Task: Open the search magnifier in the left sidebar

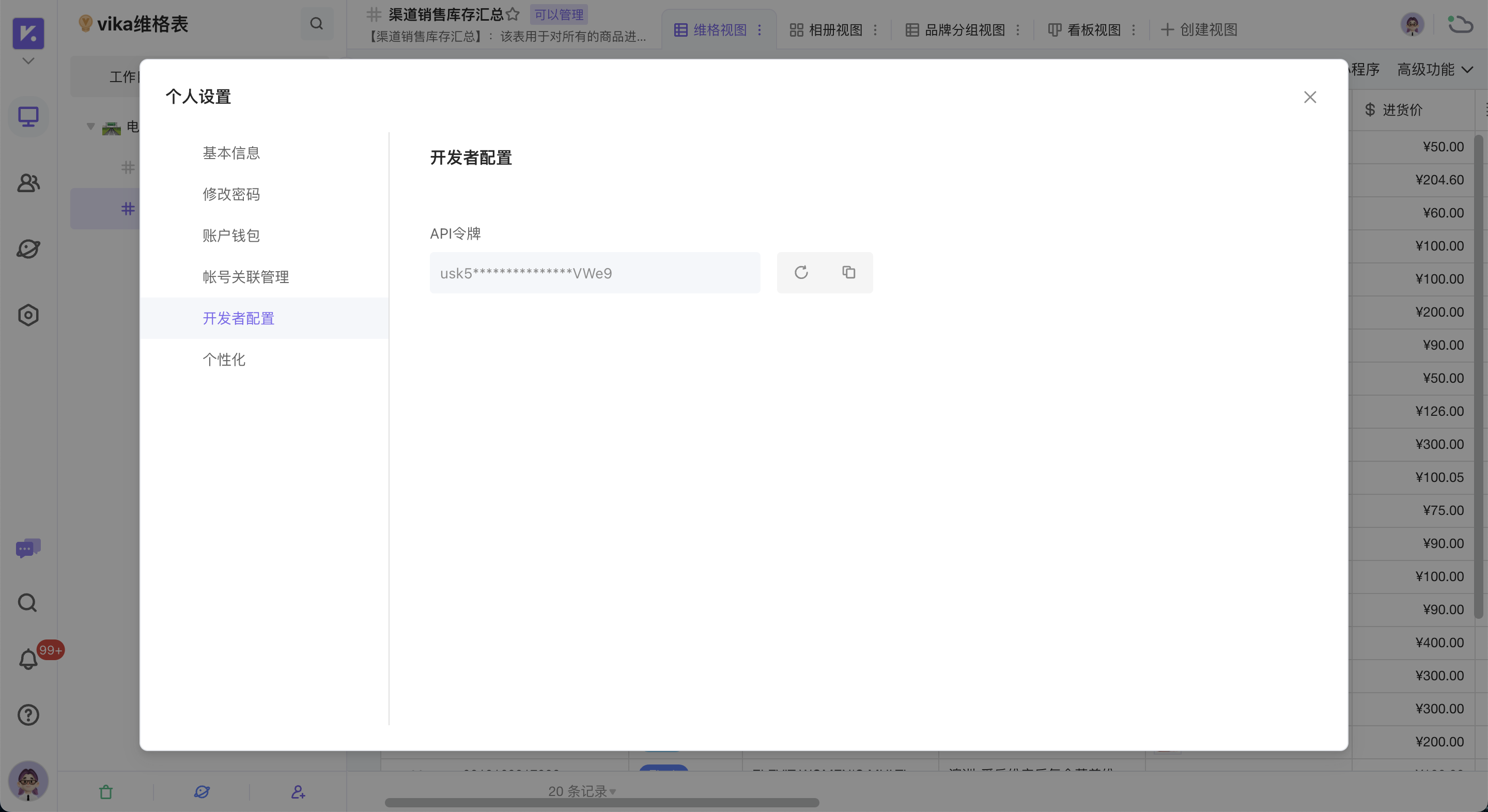Action: click(x=27, y=602)
